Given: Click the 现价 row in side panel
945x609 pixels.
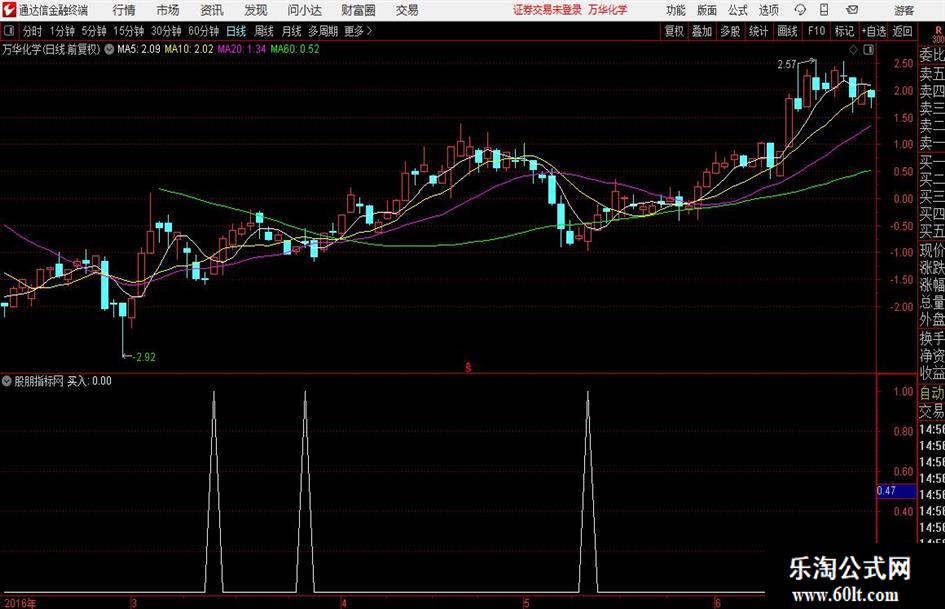Looking at the screenshot, I should 932,250.
